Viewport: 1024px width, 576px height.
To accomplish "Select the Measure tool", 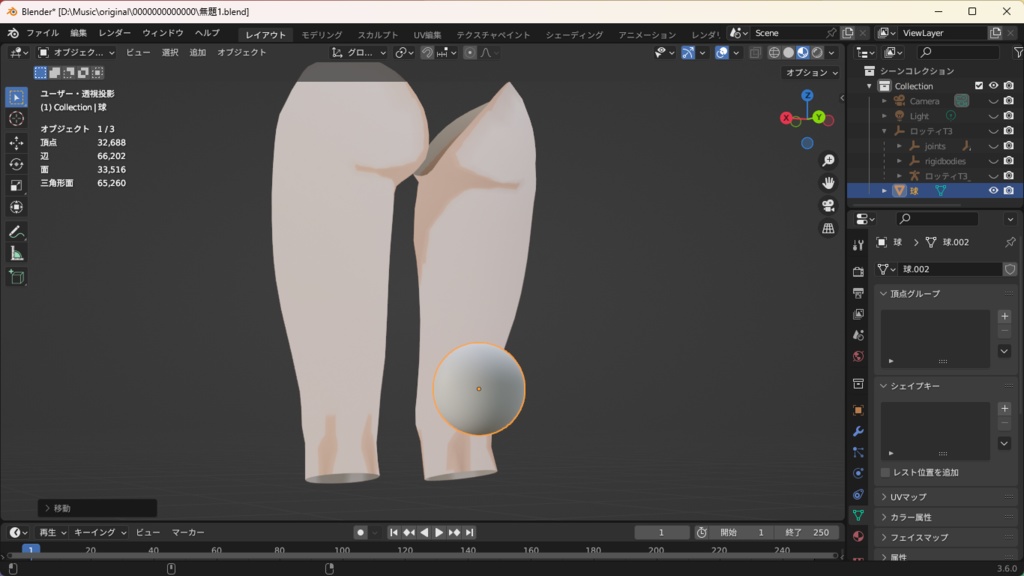I will (x=16, y=254).
